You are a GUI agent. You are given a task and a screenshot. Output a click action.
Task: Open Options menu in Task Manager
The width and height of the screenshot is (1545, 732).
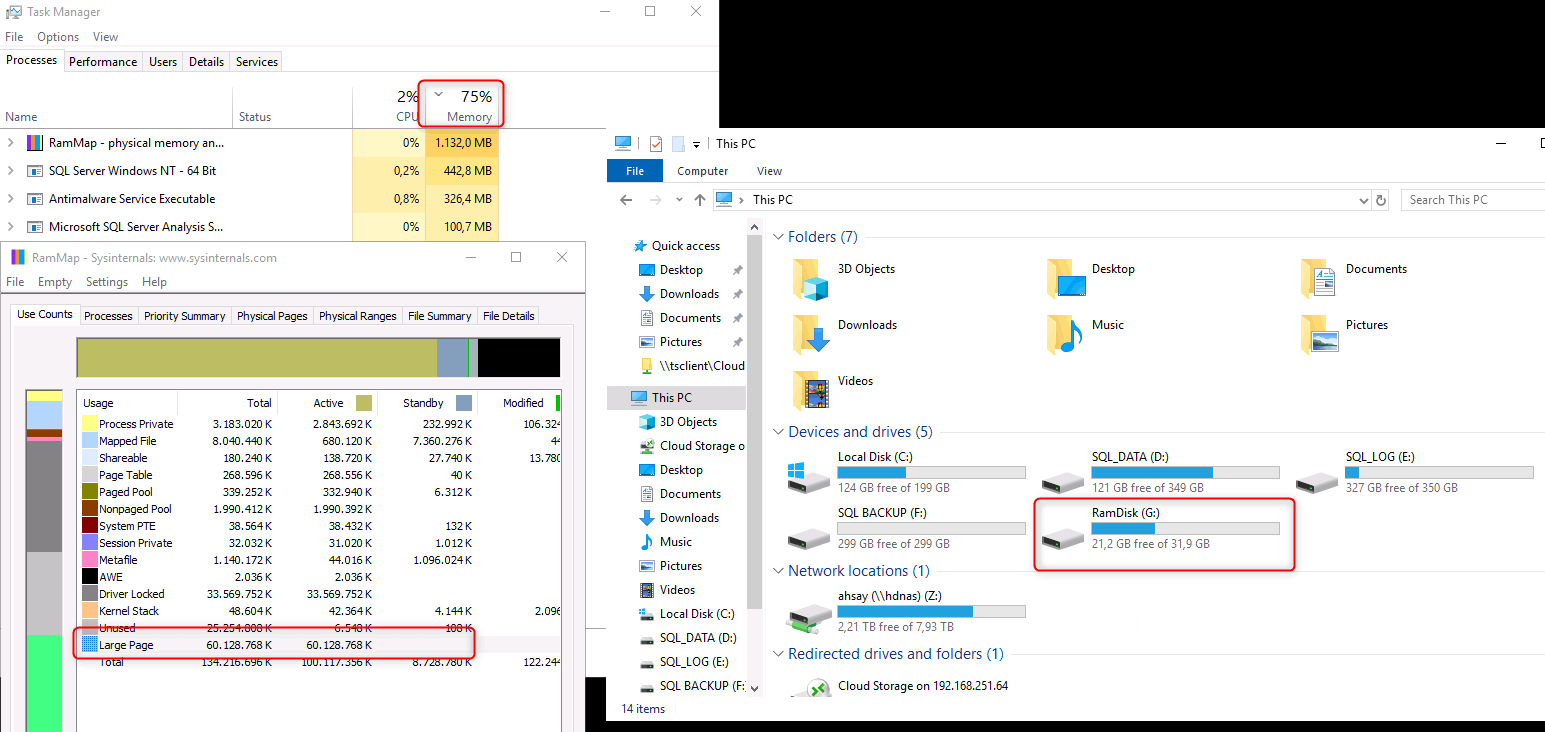point(58,37)
